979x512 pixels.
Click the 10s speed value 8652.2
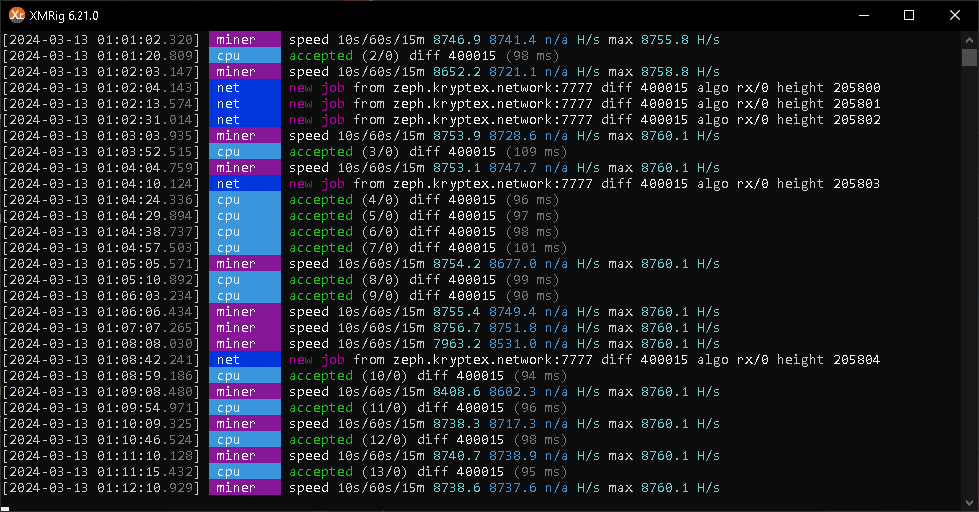(x=457, y=72)
